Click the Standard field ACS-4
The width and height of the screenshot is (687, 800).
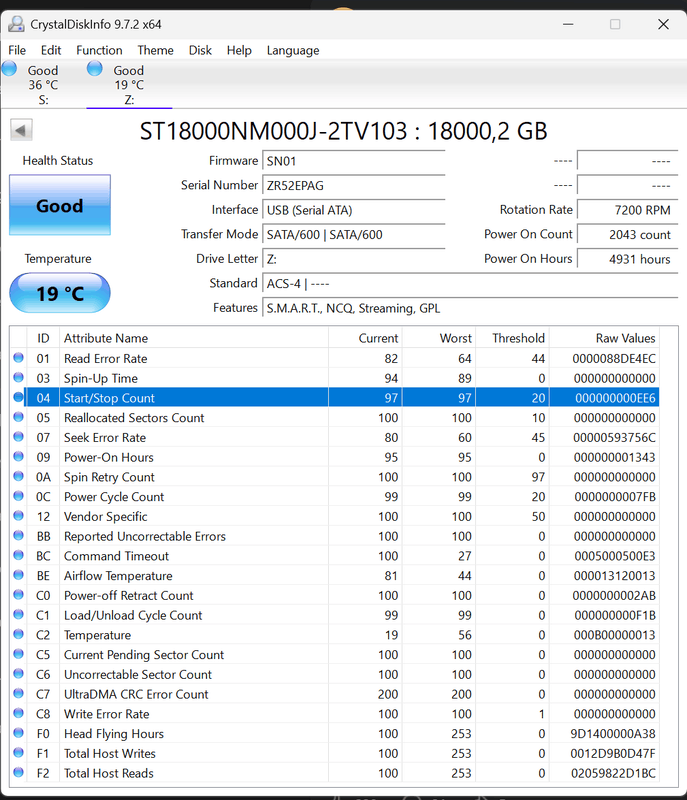pos(470,284)
